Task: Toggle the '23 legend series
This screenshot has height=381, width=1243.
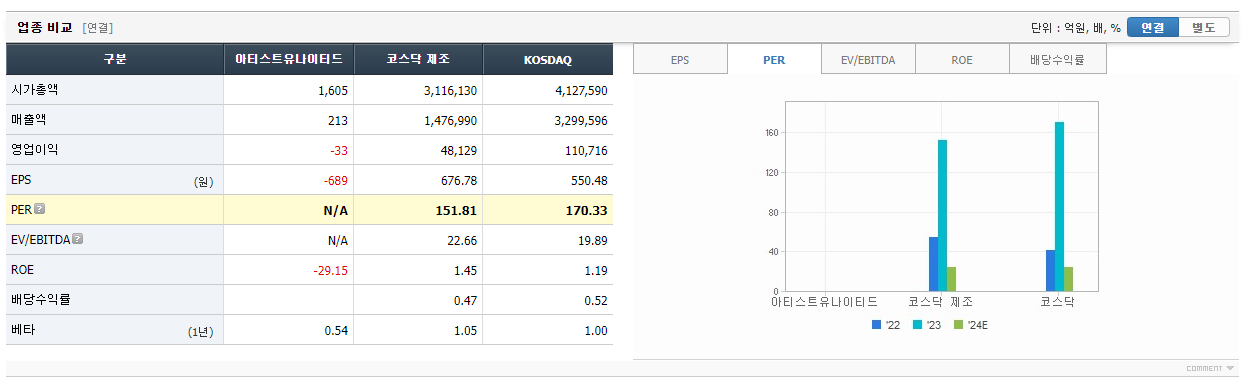Action: point(928,325)
